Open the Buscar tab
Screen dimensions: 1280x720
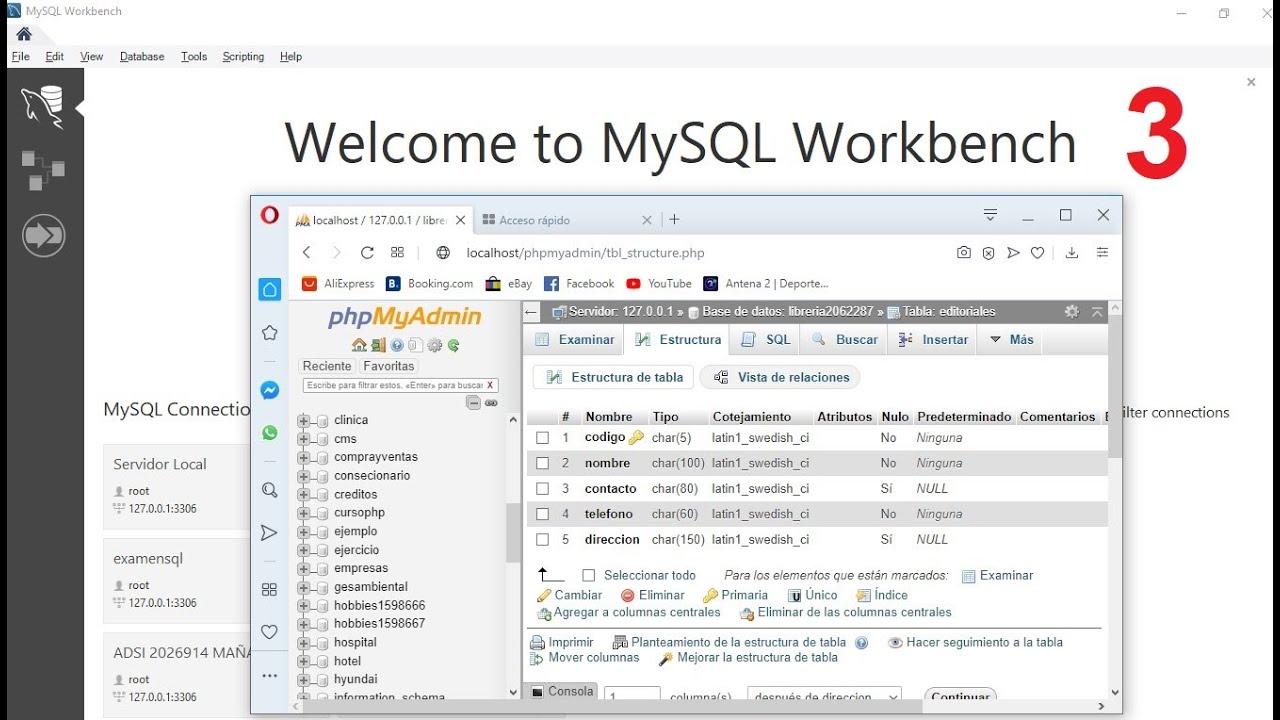pos(845,340)
